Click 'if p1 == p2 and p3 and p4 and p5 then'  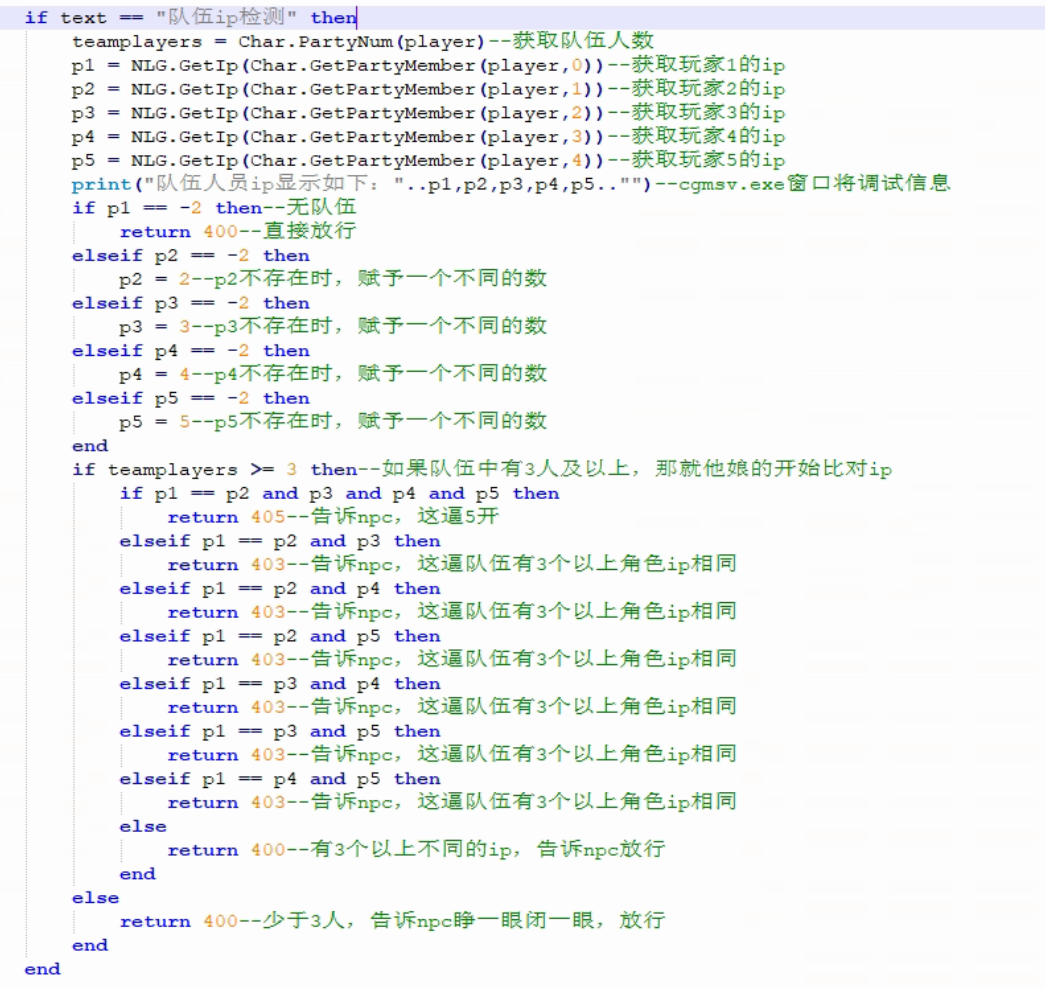pos(339,494)
